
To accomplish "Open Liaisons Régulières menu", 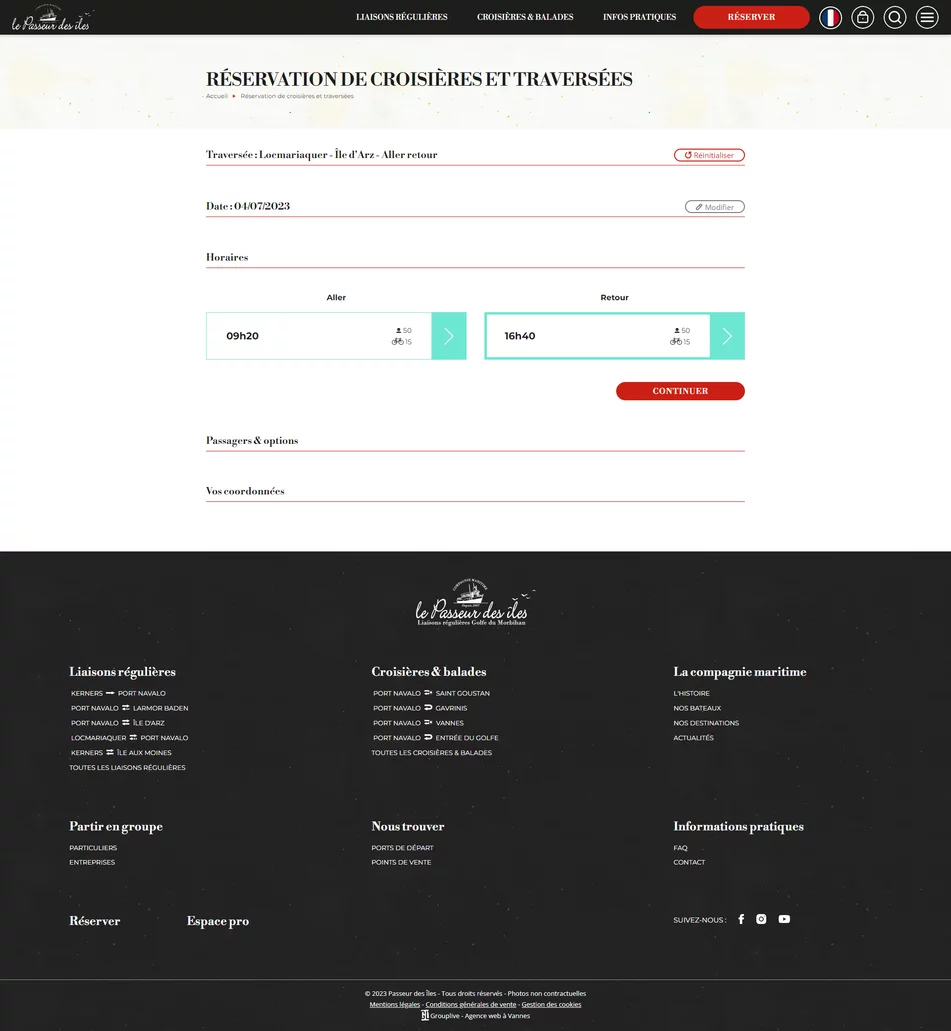I will (x=401, y=17).
